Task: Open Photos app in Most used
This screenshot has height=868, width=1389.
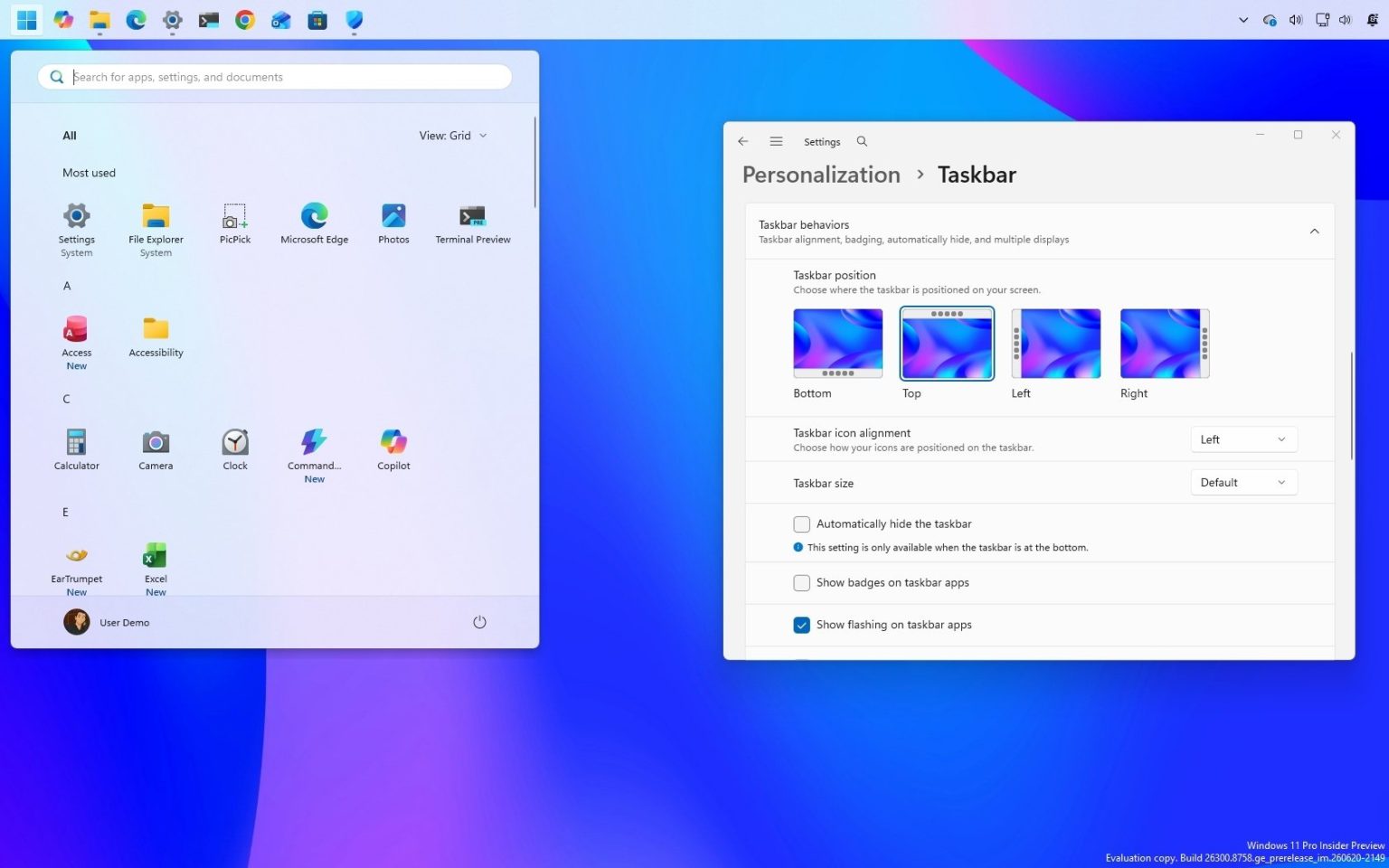Action: pyautogui.click(x=393, y=223)
